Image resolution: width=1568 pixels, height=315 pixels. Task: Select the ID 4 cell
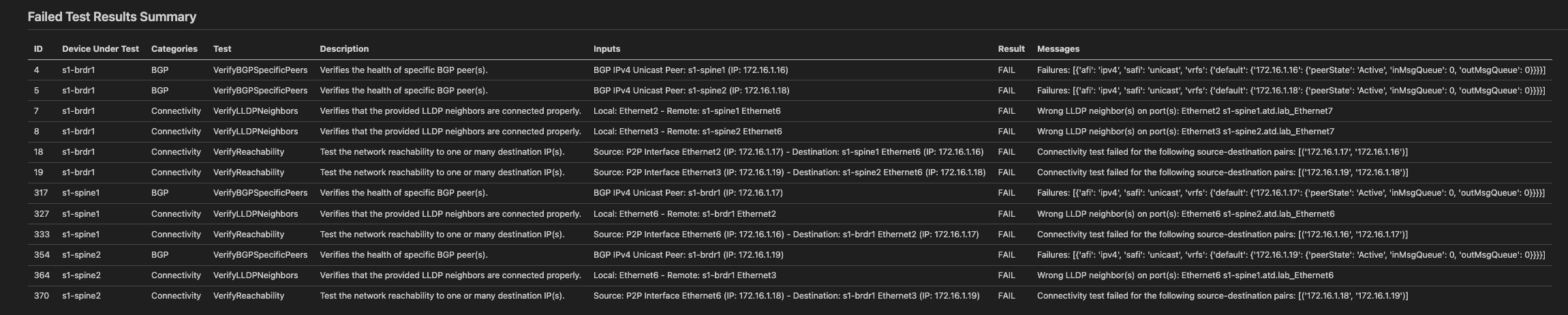click(x=37, y=70)
